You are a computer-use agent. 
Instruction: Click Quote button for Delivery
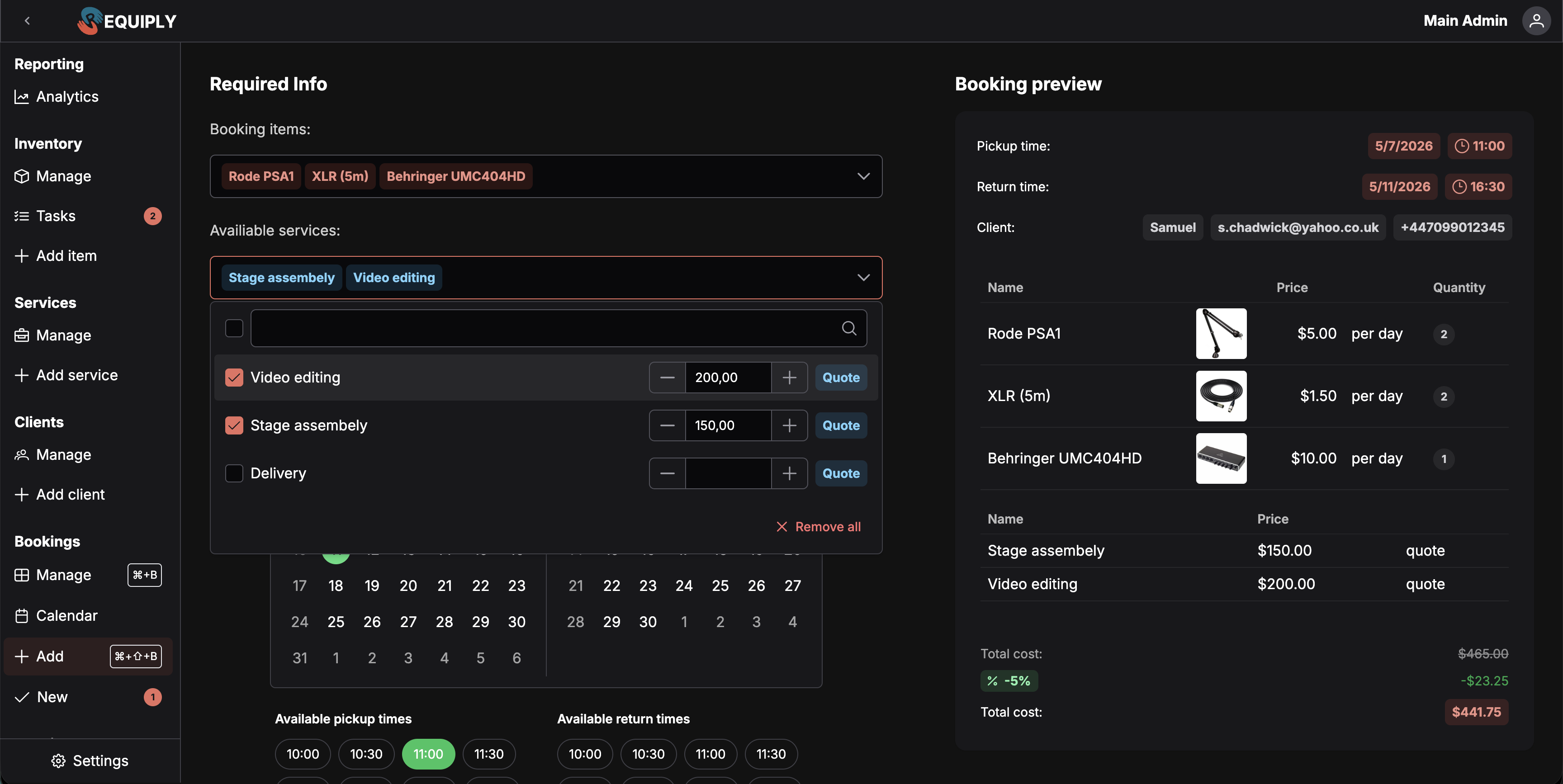click(x=841, y=473)
